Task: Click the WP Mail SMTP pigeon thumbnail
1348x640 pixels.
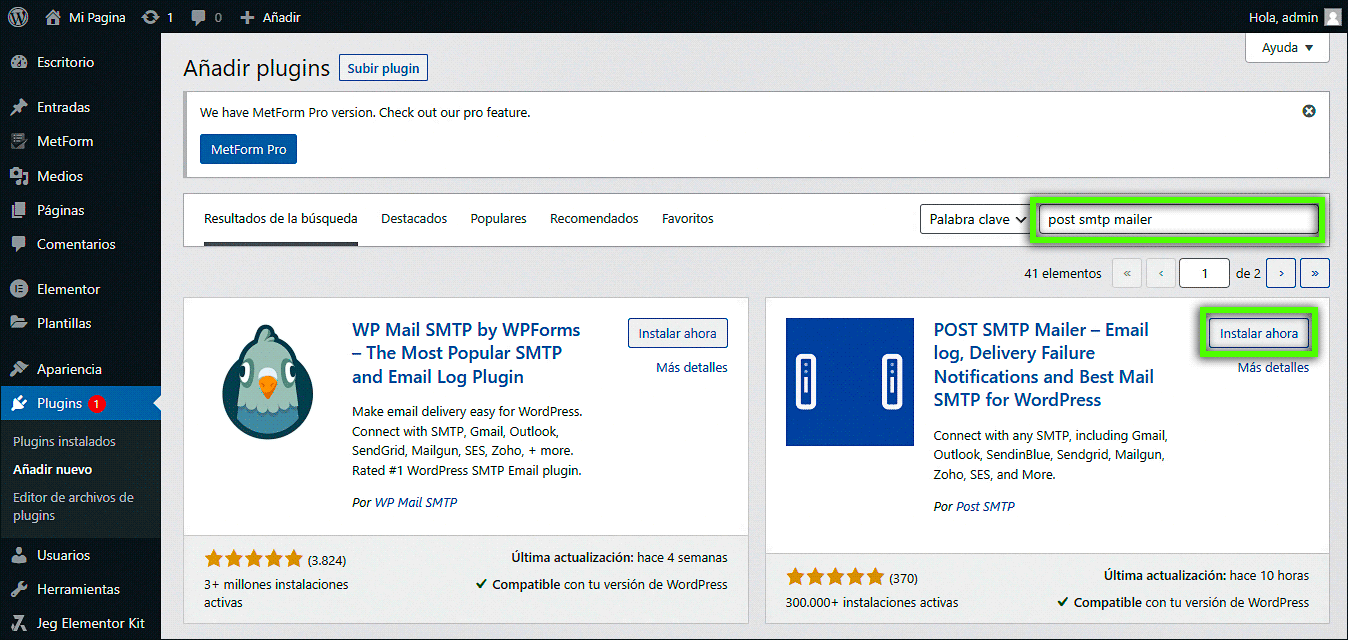Action: point(267,382)
